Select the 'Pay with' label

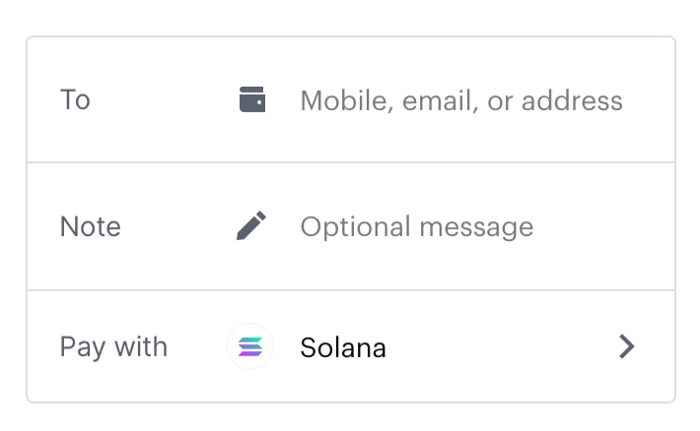click(113, 347)
